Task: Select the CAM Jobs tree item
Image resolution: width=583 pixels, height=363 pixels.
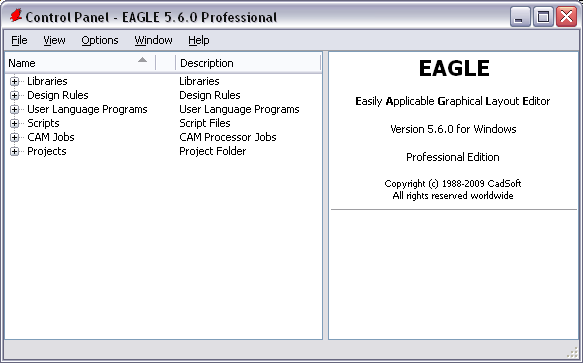Action: pos(51,137)
